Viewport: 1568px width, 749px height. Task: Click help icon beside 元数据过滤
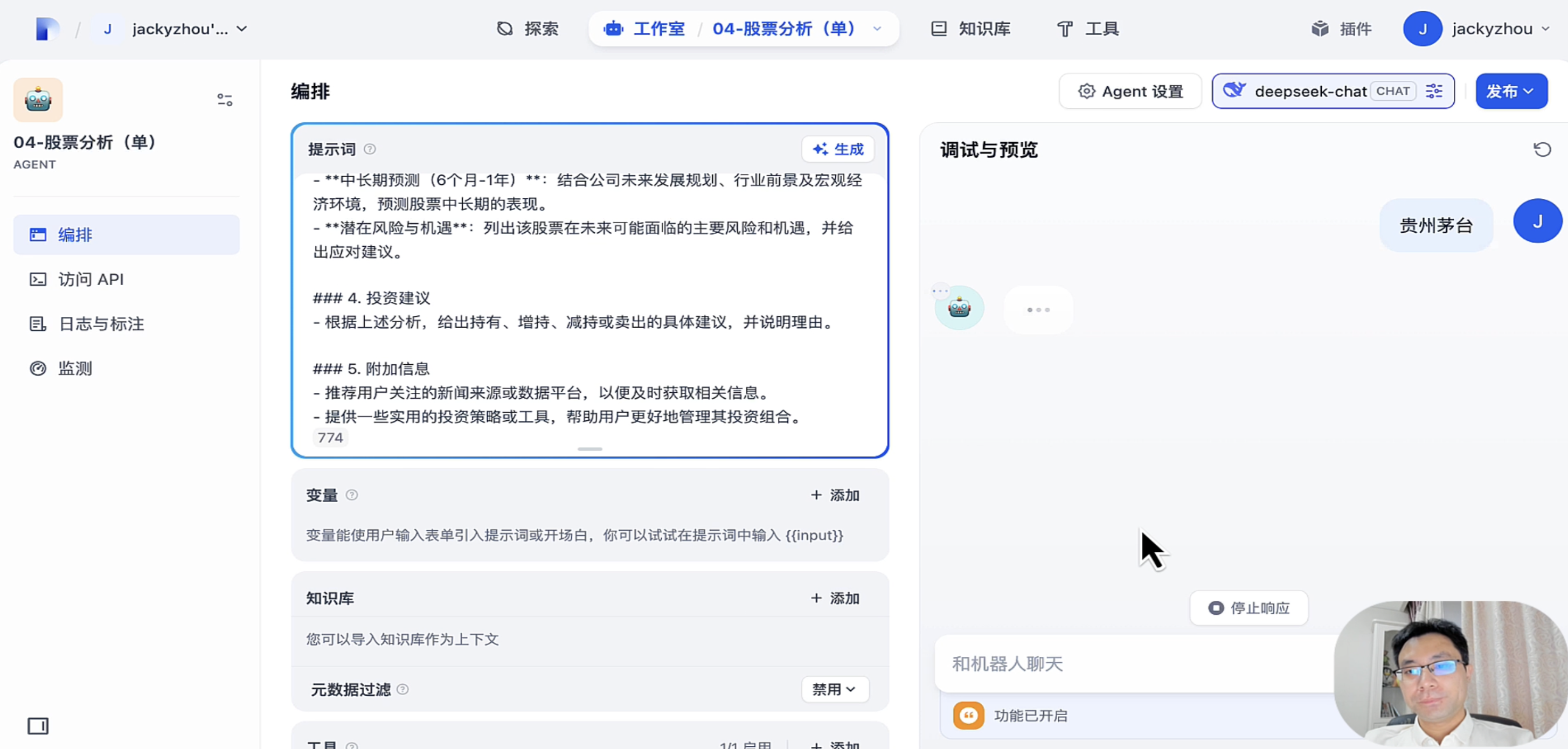click(403, 689)
